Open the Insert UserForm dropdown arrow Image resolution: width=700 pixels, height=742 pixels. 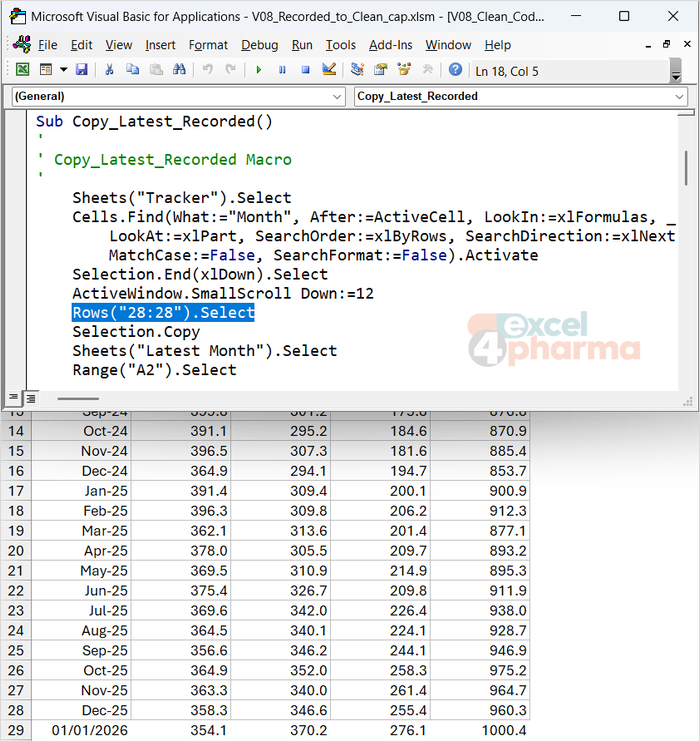click(x=63, y=70)
